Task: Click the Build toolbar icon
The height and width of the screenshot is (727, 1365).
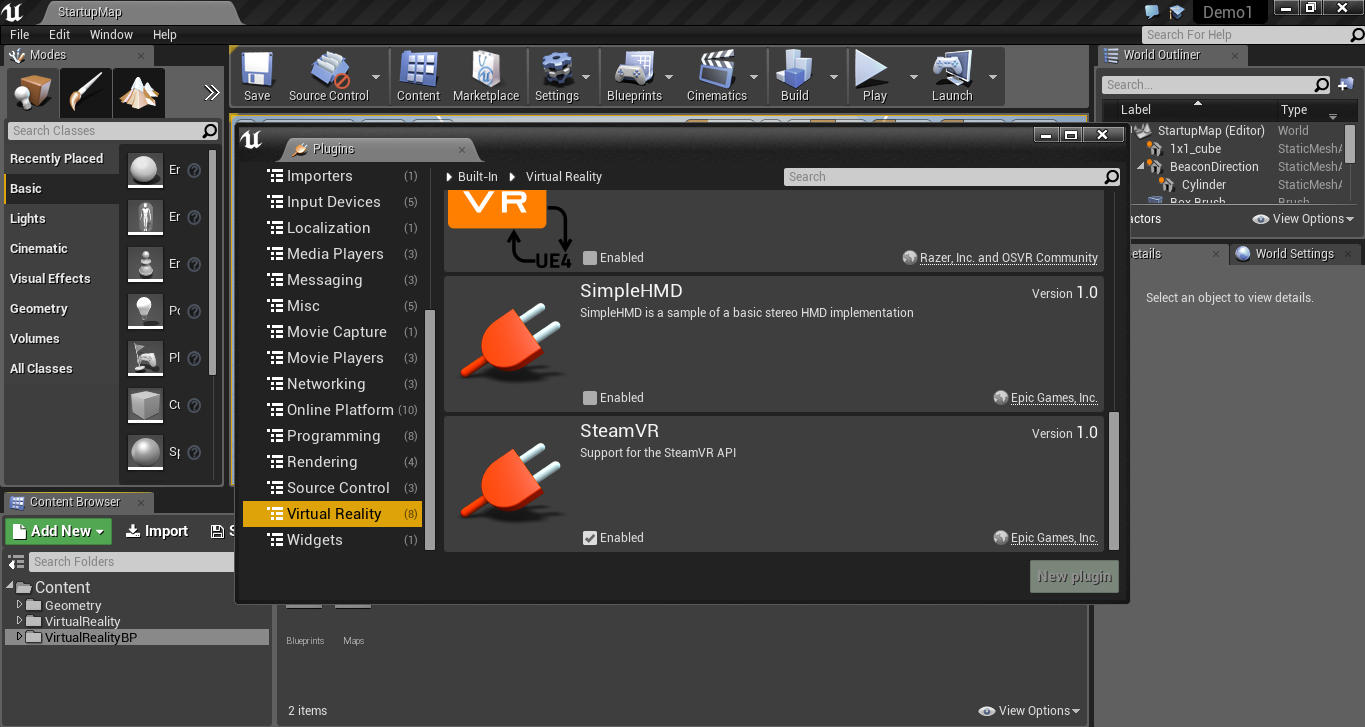Action: tap(795, 76)
